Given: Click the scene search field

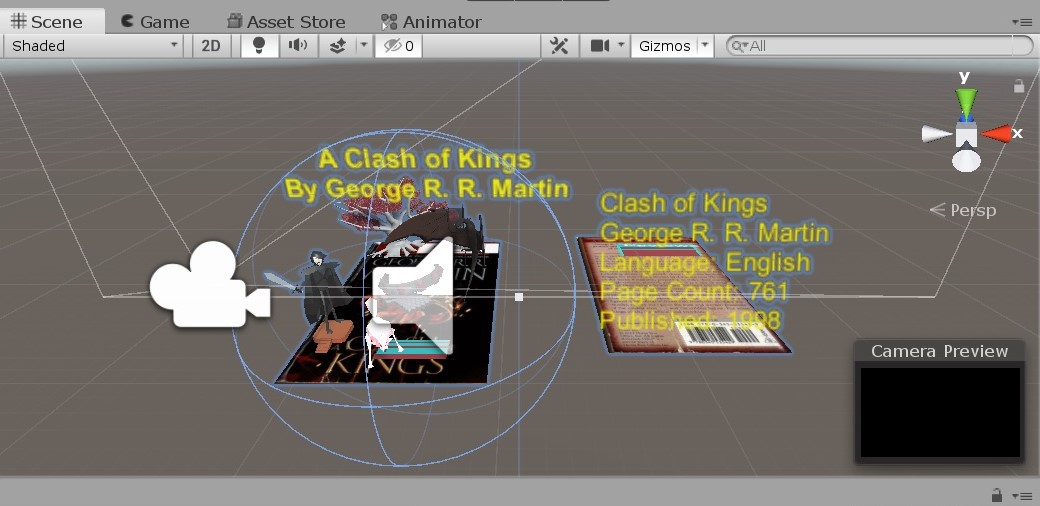Looking at the screenshot, I should (x=879, y=46).
